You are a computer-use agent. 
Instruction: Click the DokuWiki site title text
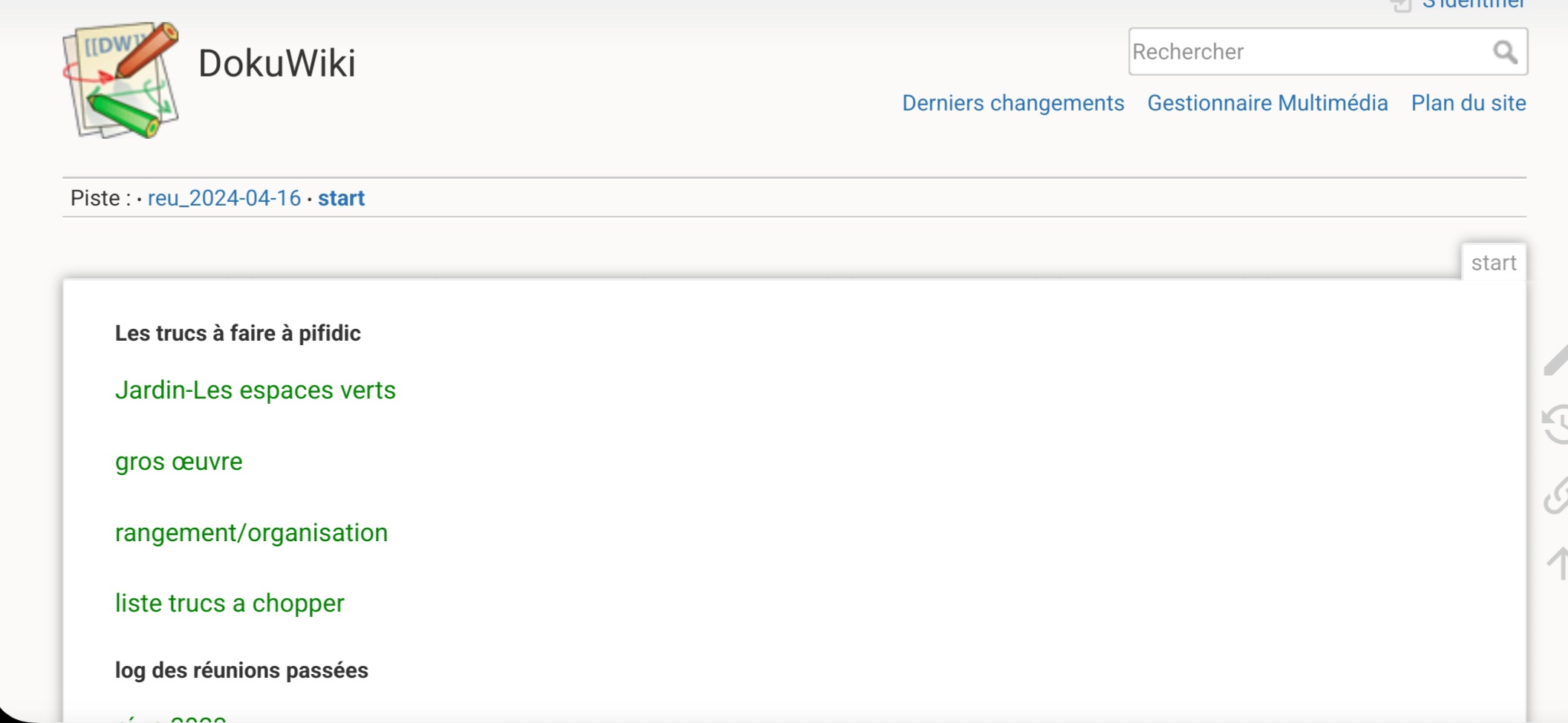276,63
